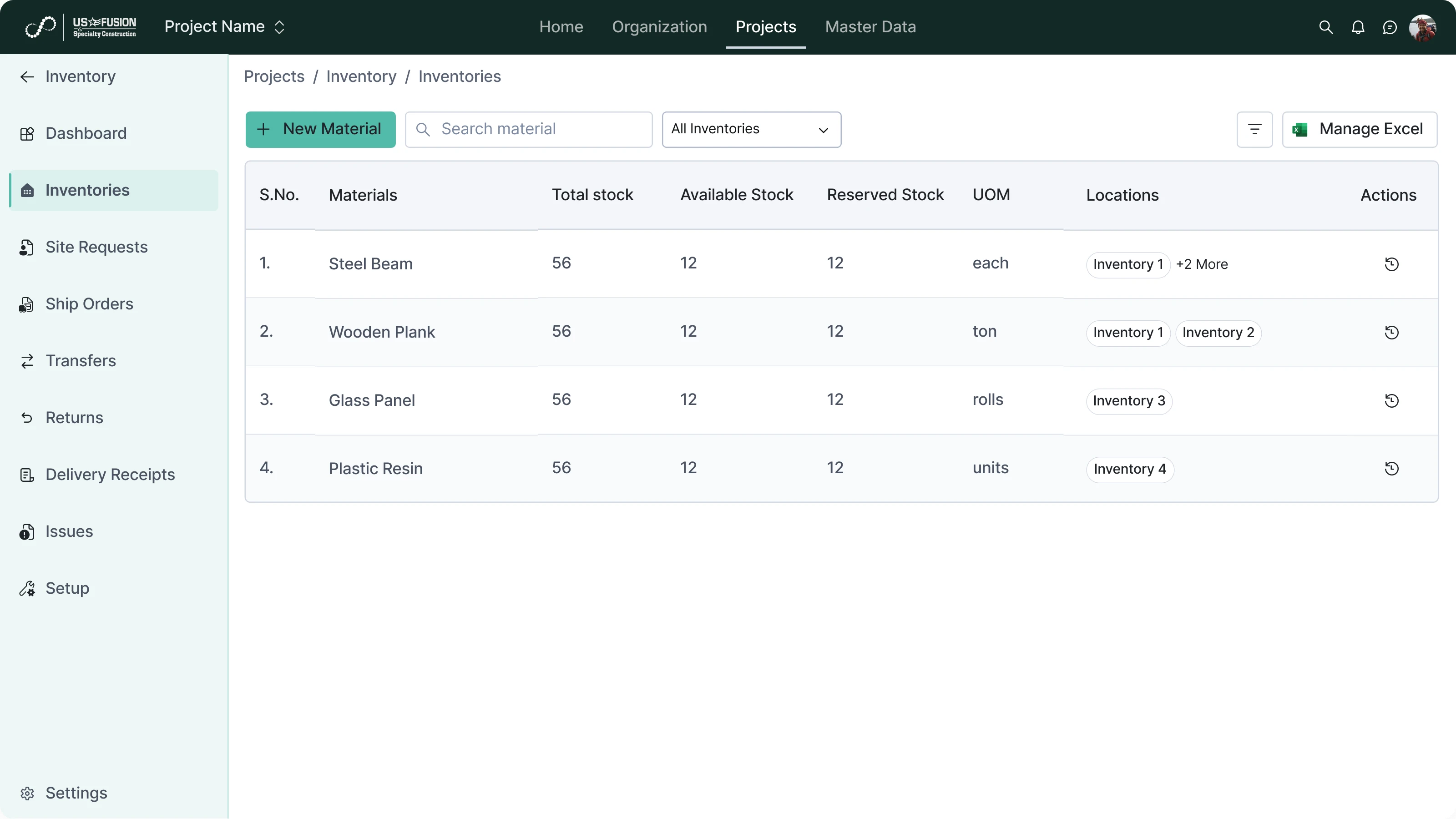Screen dimensions: 1456x819
Task: Click the New Material button
Action: [x=320, y=129]
